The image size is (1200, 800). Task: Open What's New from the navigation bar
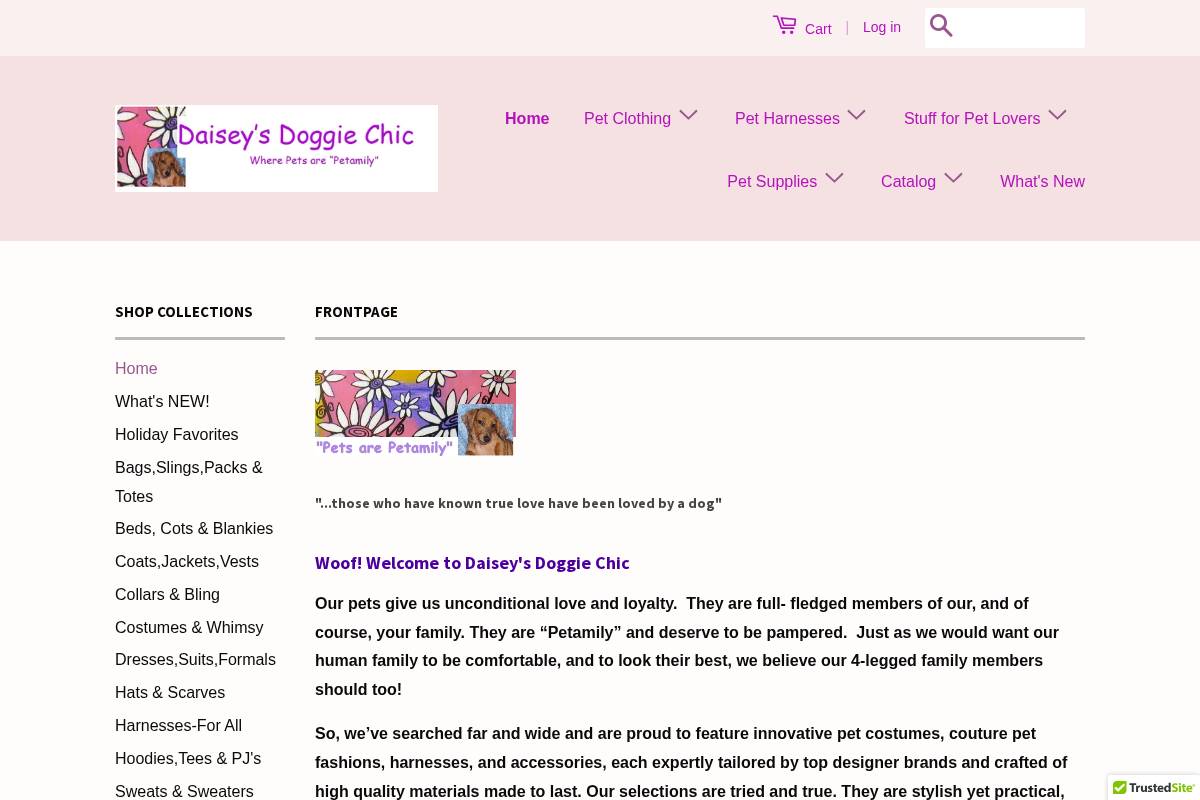click(1042, 181)
